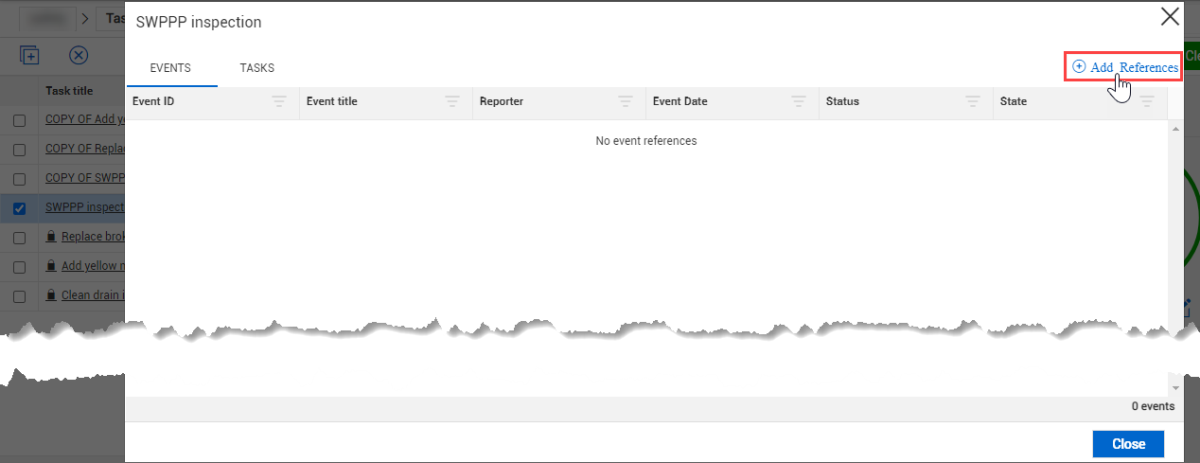Image resolution: width=1200 pixels, height=463 pixels.
Task: Click the Add References link
Action: click(x=1124, y=67)
